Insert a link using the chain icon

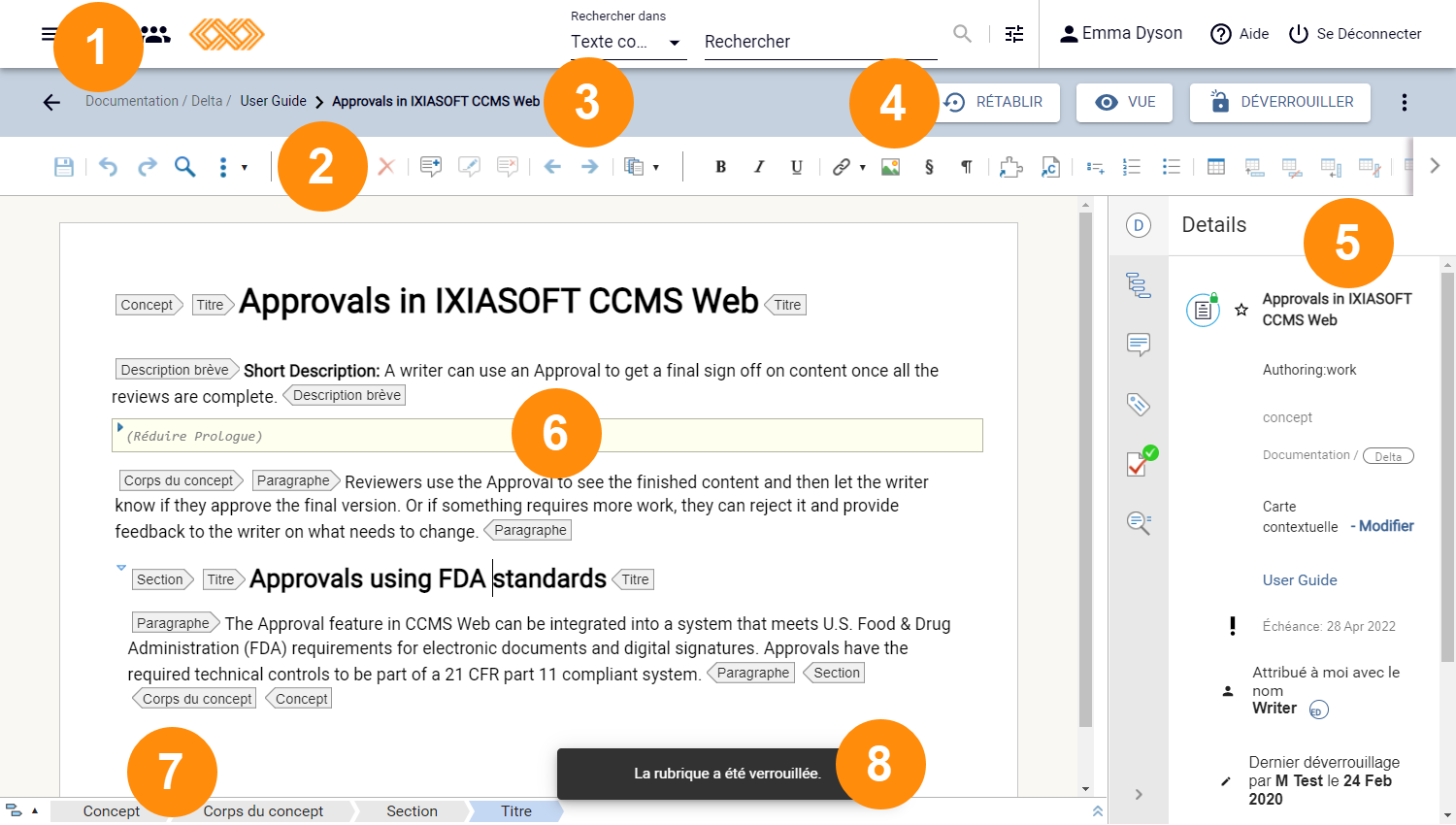coord(842,167)
